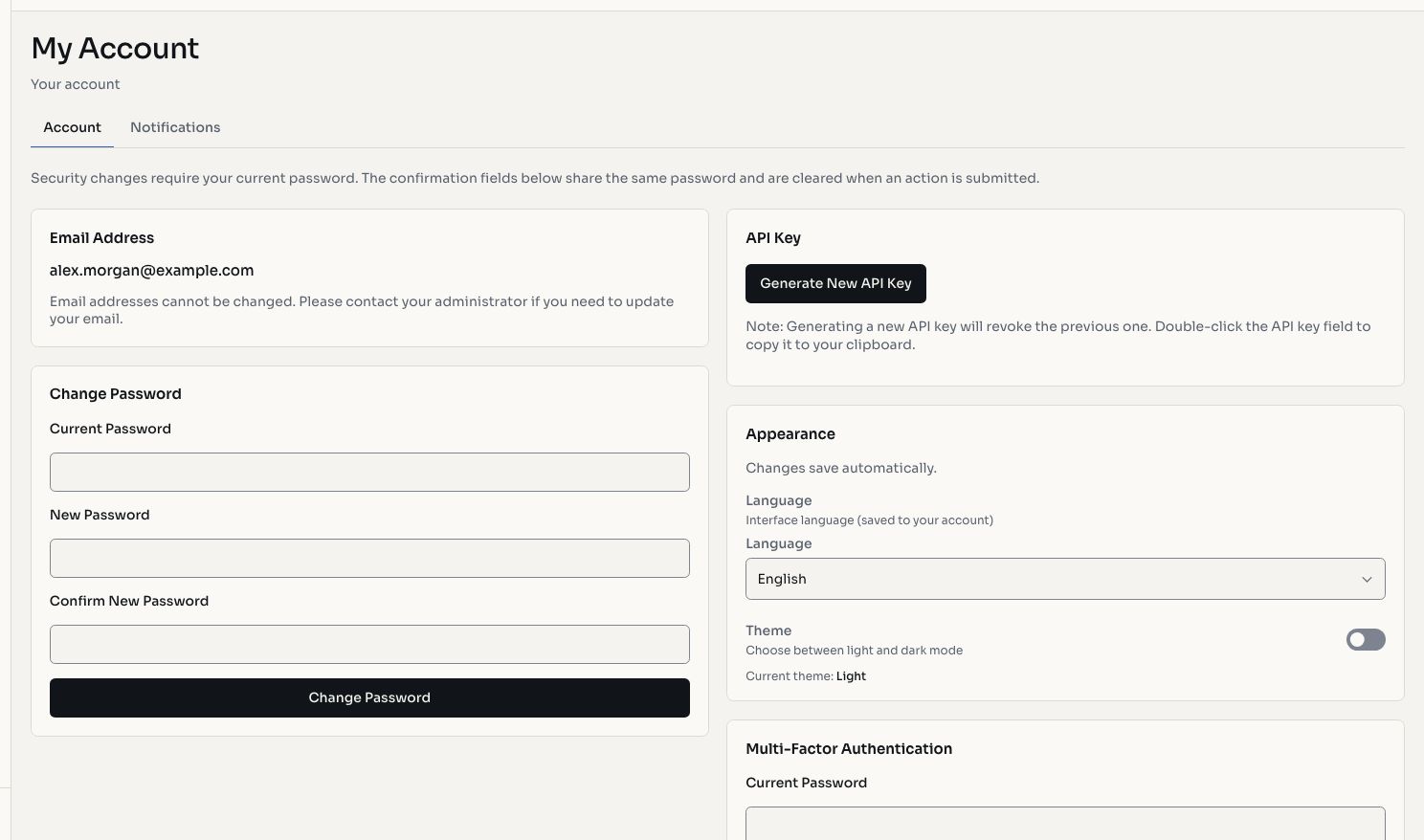The width and height of the screenshot is (1424, 840).
Task: Click Current Password field under Change Password
Action: click(369, 473)
